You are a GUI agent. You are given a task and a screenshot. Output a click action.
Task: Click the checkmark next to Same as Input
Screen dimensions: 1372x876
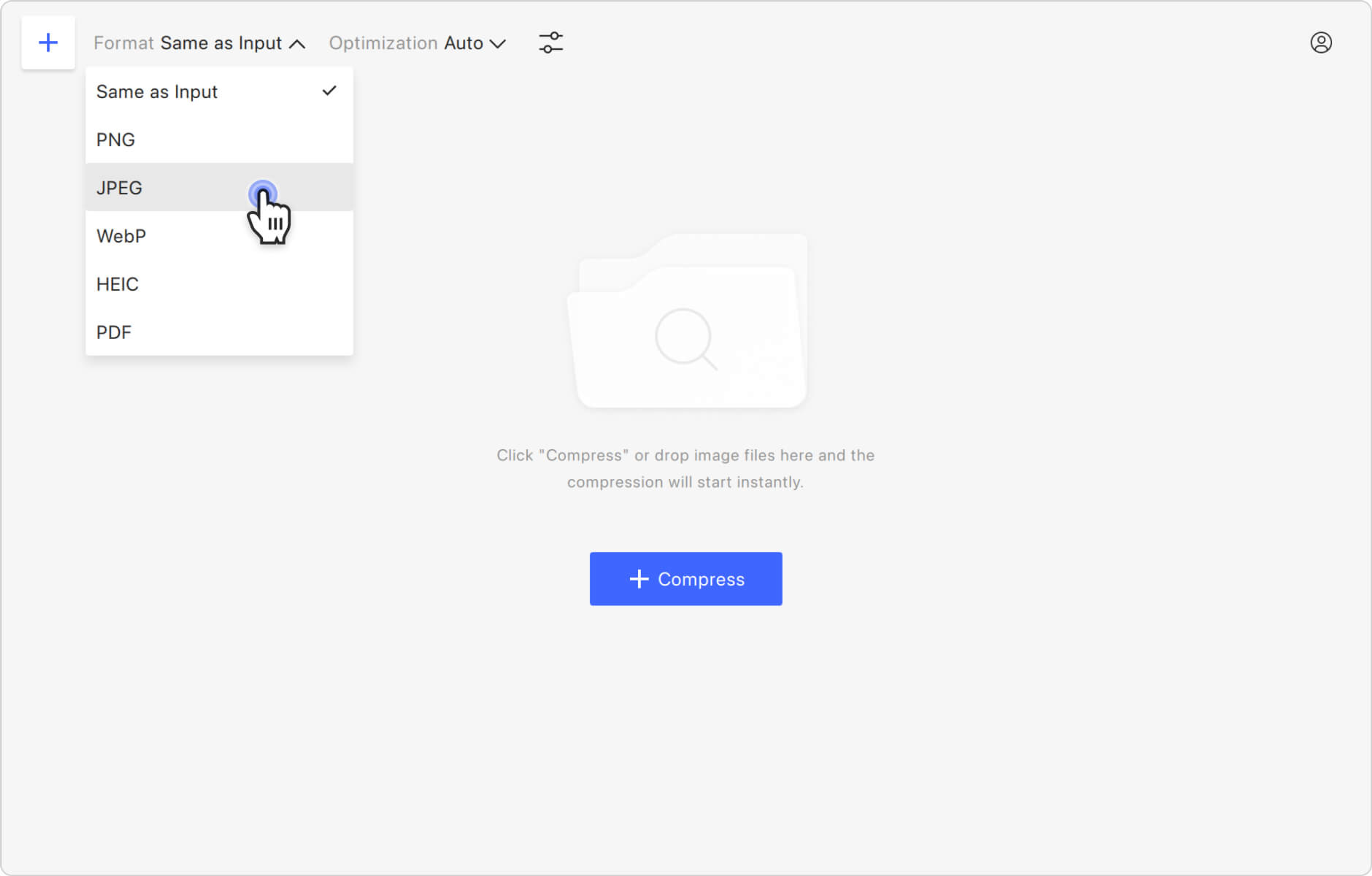tap(329, 91)
